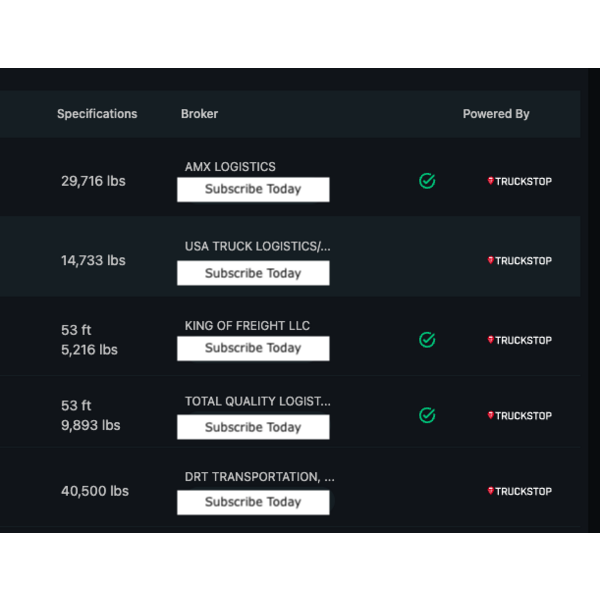Image resolution: width=600 pixels, height=600 pixels.
Task: Select the KING OF FREIGHT LLC broker name
Action: (x=247, y=326)
